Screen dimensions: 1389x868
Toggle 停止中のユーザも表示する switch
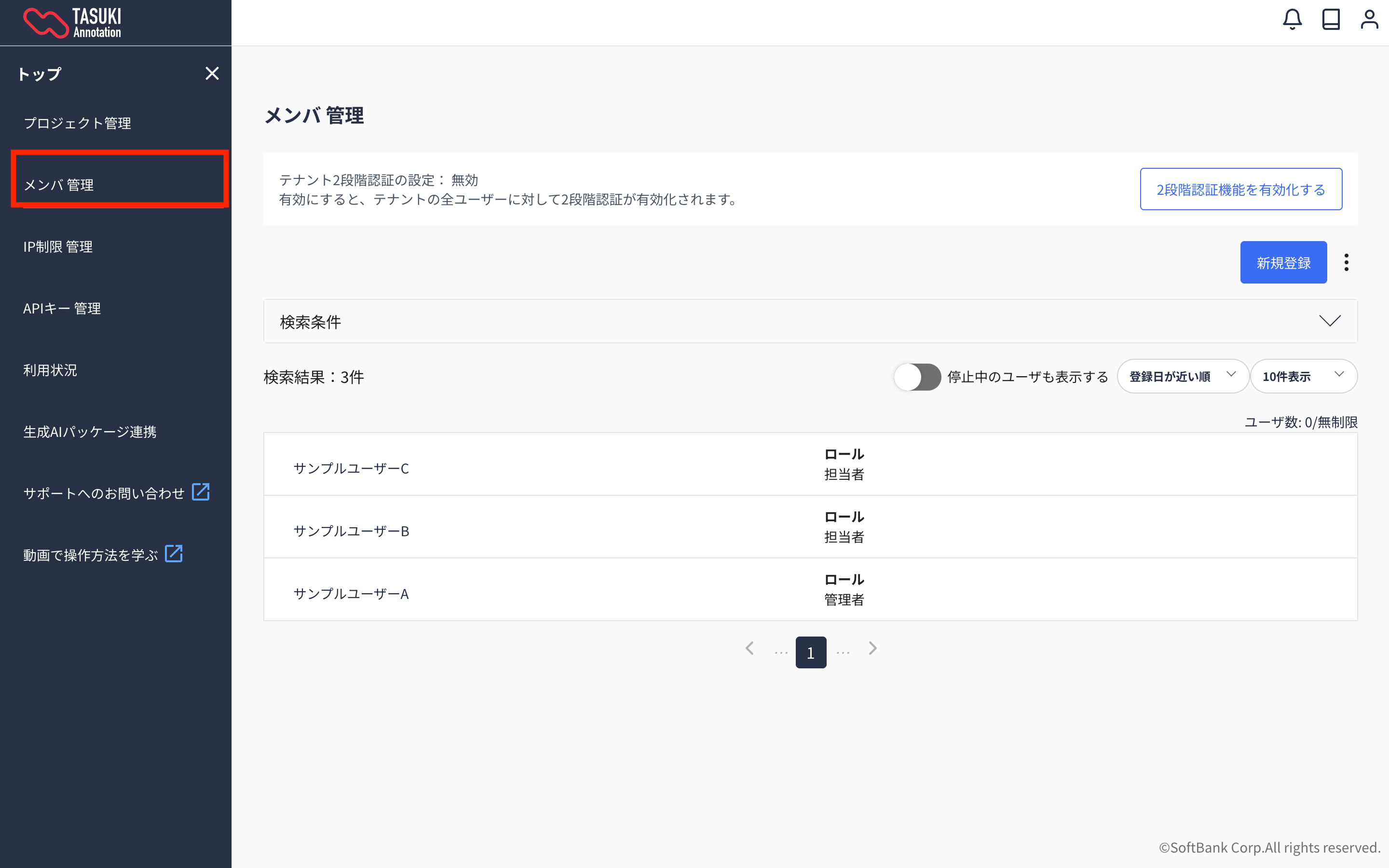click(917, 377)
